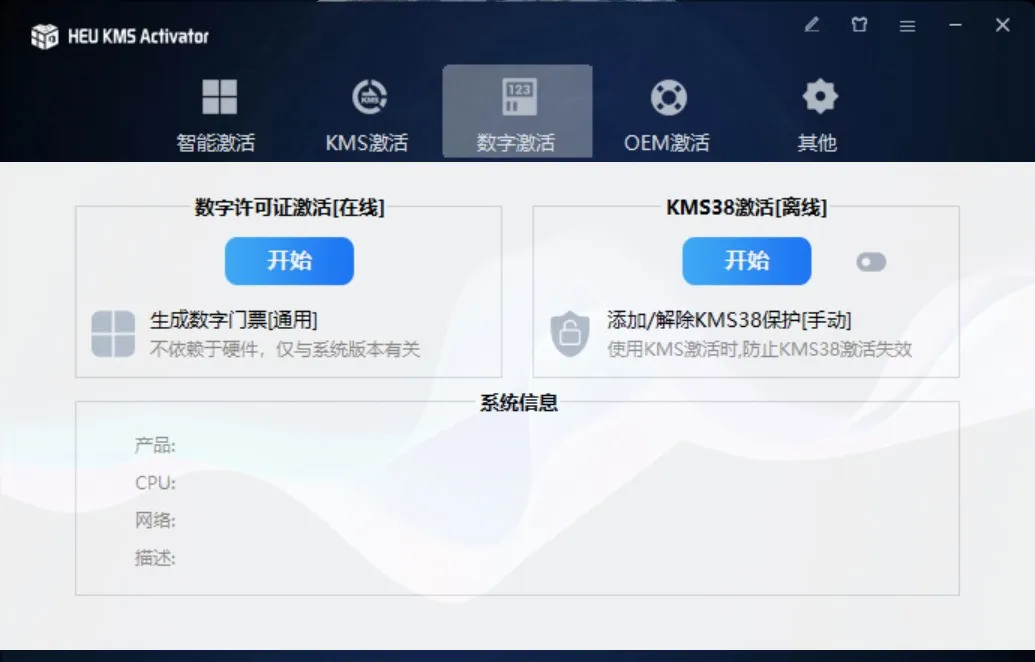Click the 使用KMS激活时,防止KMS38激活失效 description
This screenshot has width=1035, height=662.
point(760,349)
